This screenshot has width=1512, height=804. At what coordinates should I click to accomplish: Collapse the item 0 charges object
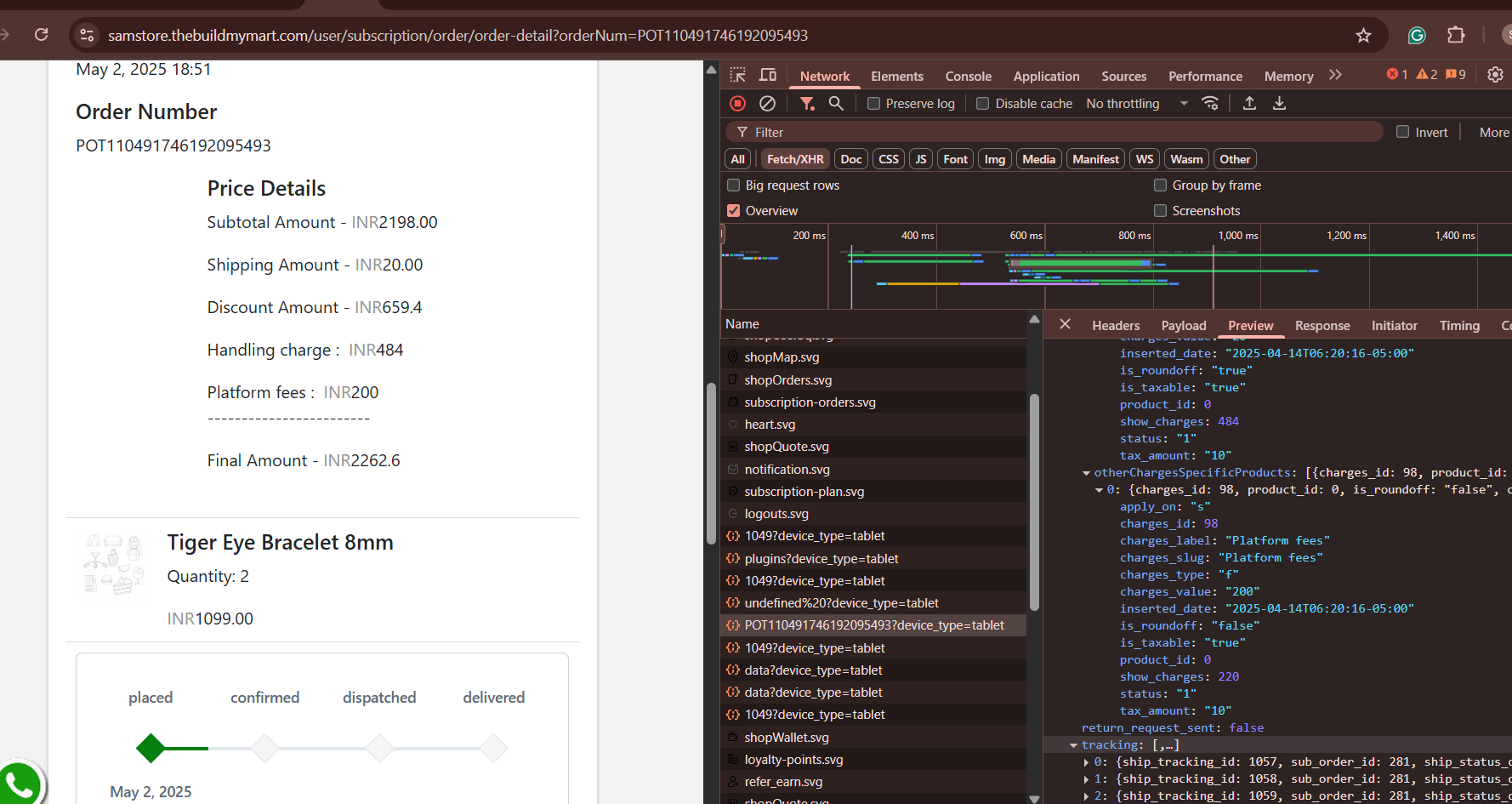point(1099,490)
